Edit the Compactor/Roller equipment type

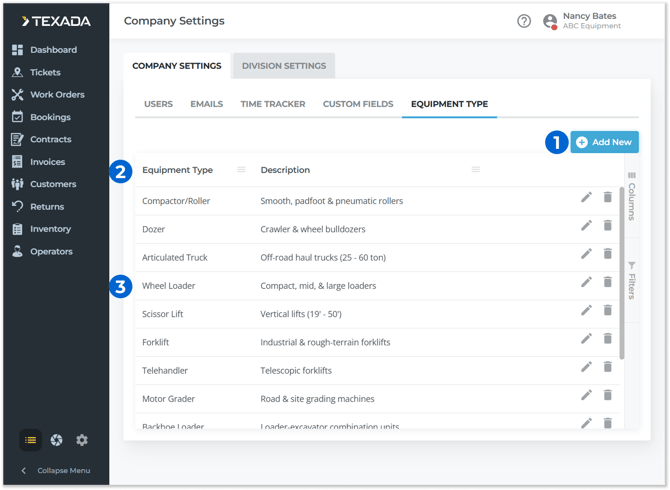point(587,198)
